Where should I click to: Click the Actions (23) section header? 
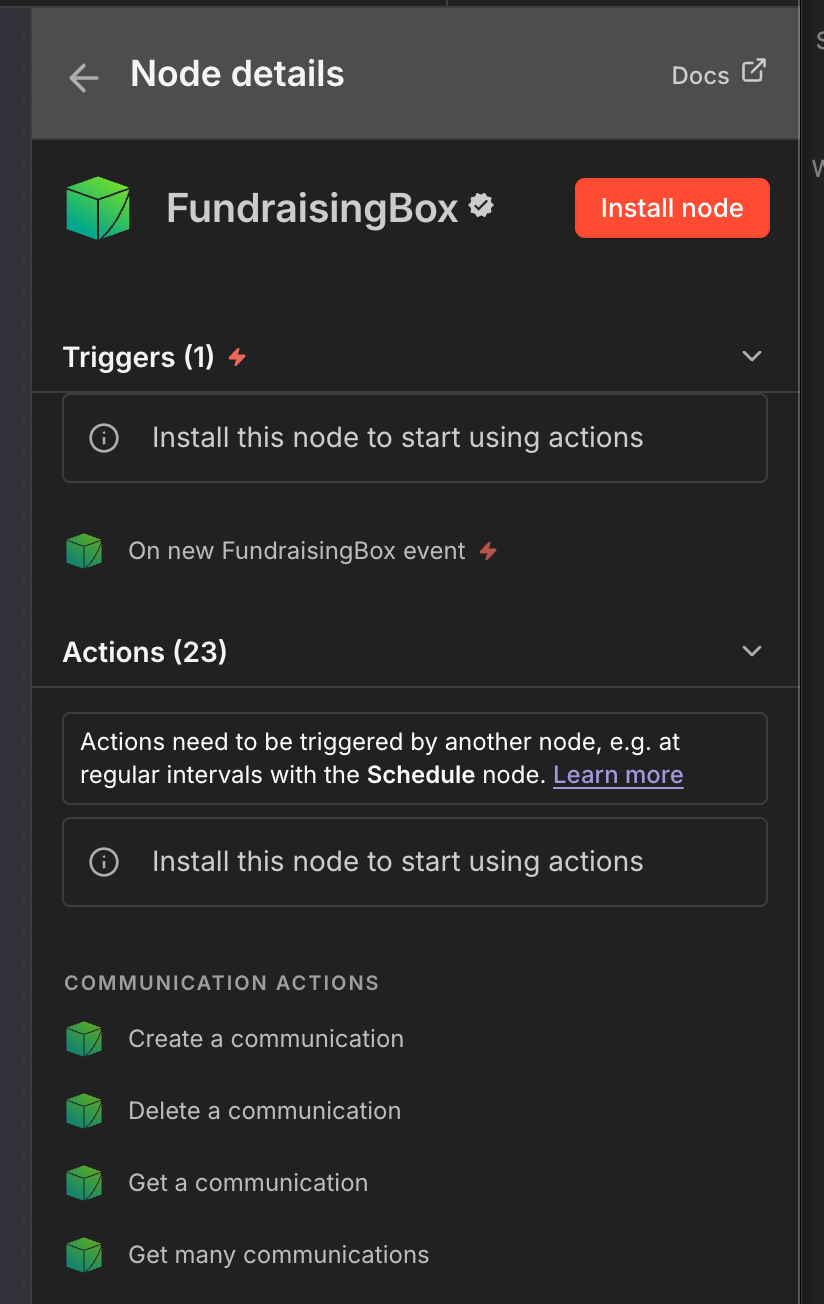(145, 652)
